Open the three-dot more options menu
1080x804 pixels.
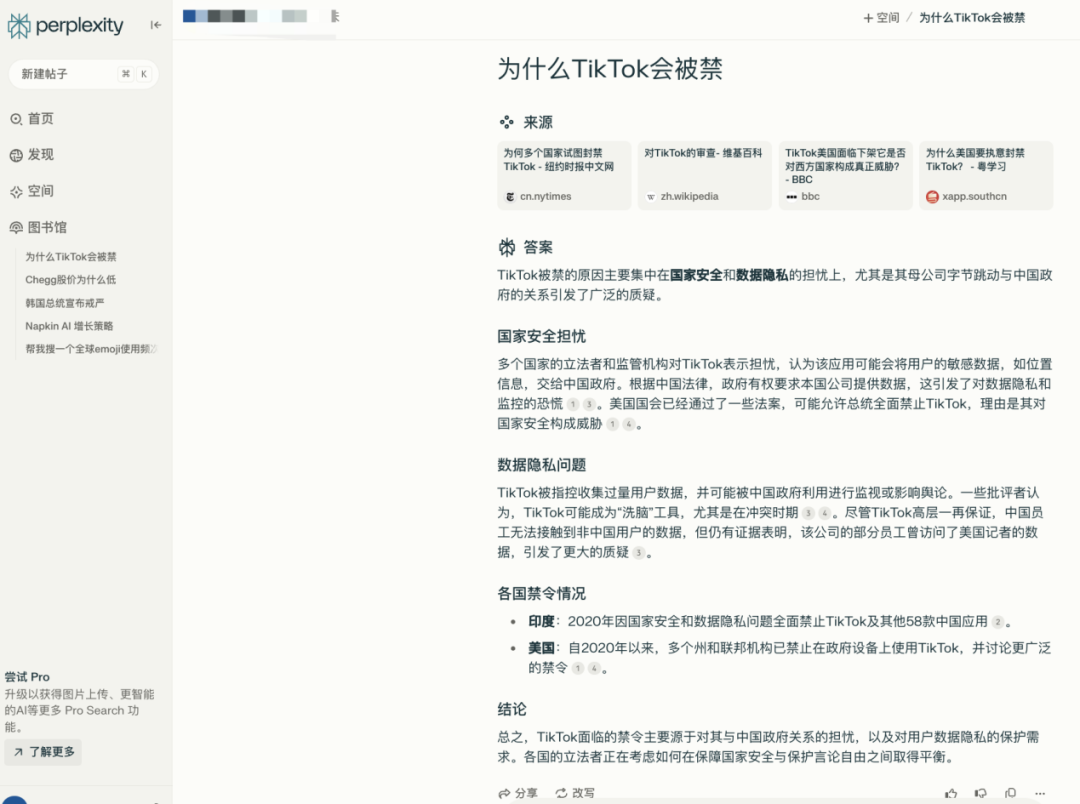(x=1040, y=793)
